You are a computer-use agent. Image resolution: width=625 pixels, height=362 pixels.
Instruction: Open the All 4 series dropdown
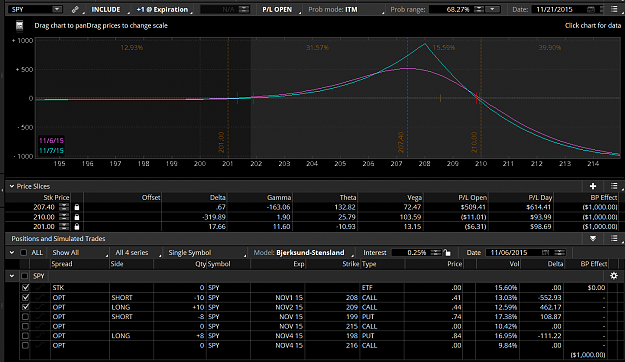(x=137, y=253)
